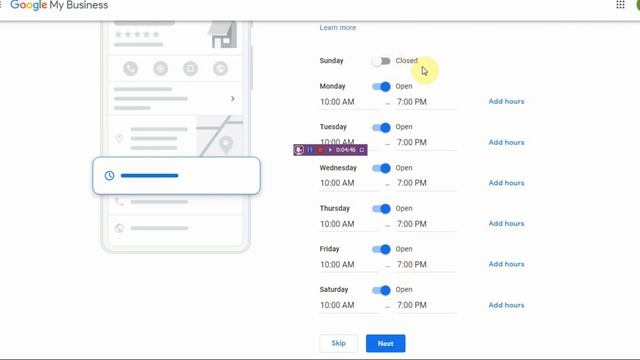Open the Google apps grid menu
This screenshot has height=360, width=640.
coord(620,5)
